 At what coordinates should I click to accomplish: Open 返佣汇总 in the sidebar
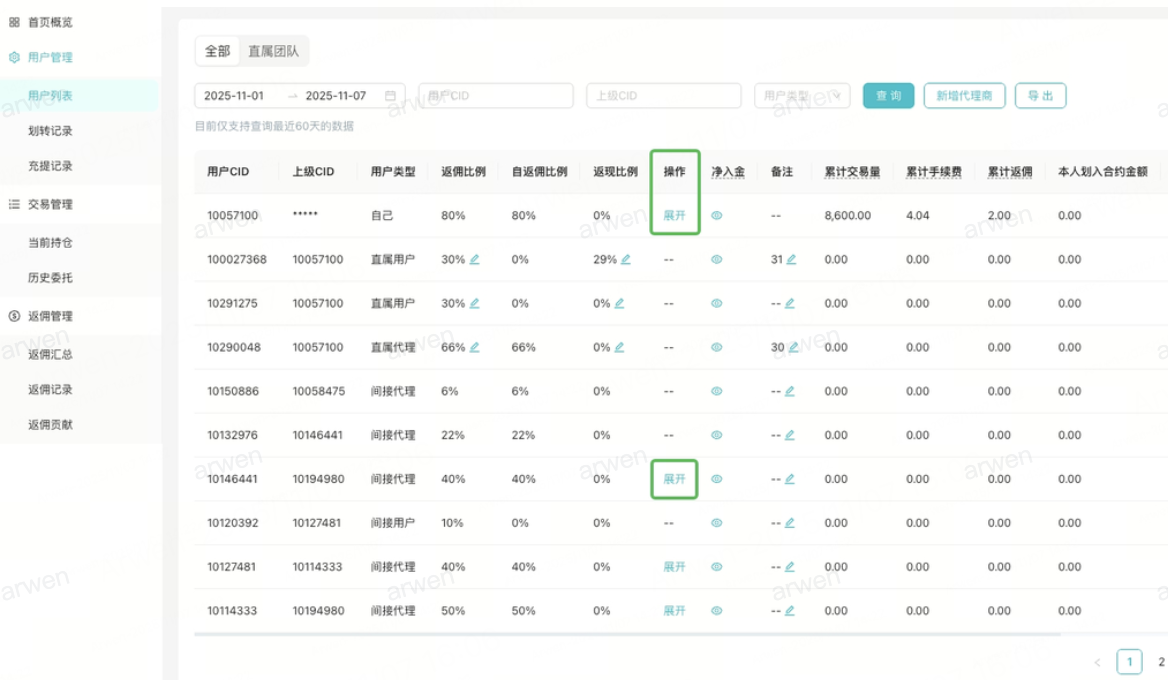click(x=50, y=354)
